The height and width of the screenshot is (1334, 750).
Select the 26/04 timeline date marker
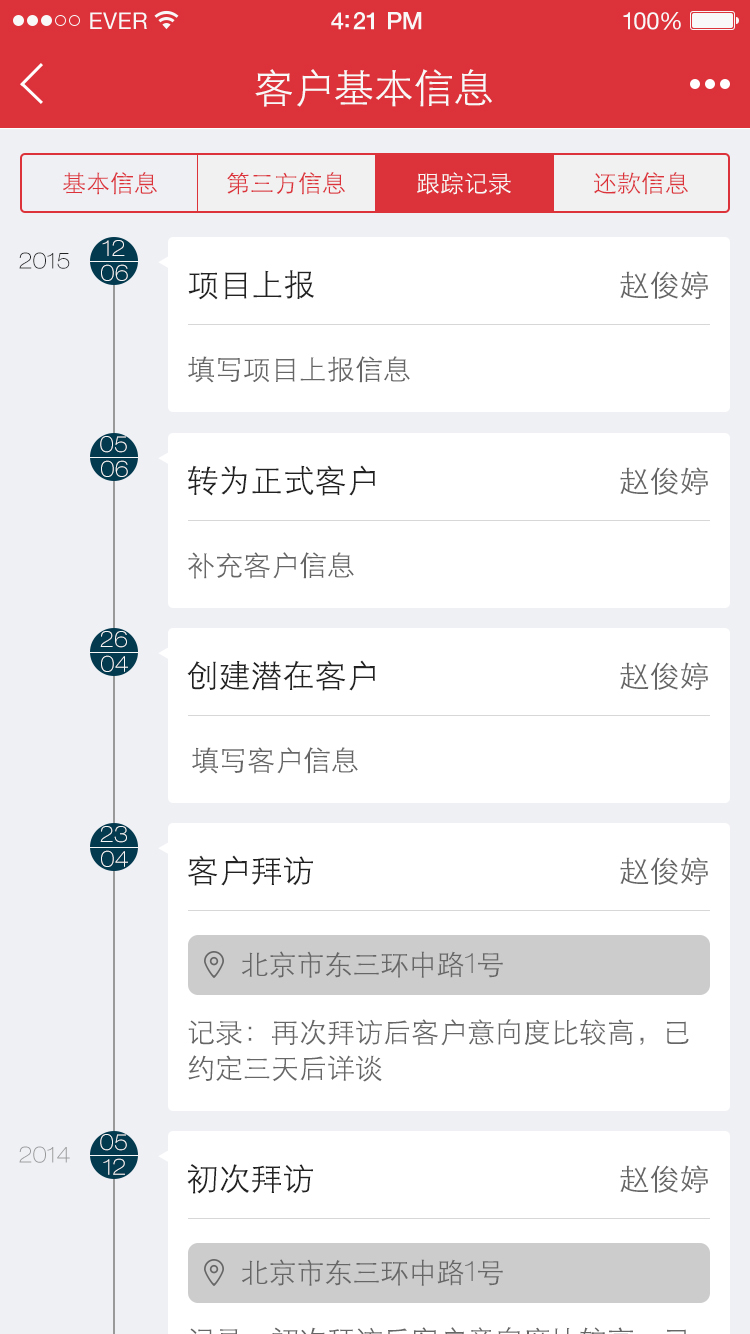click(114, 652)
